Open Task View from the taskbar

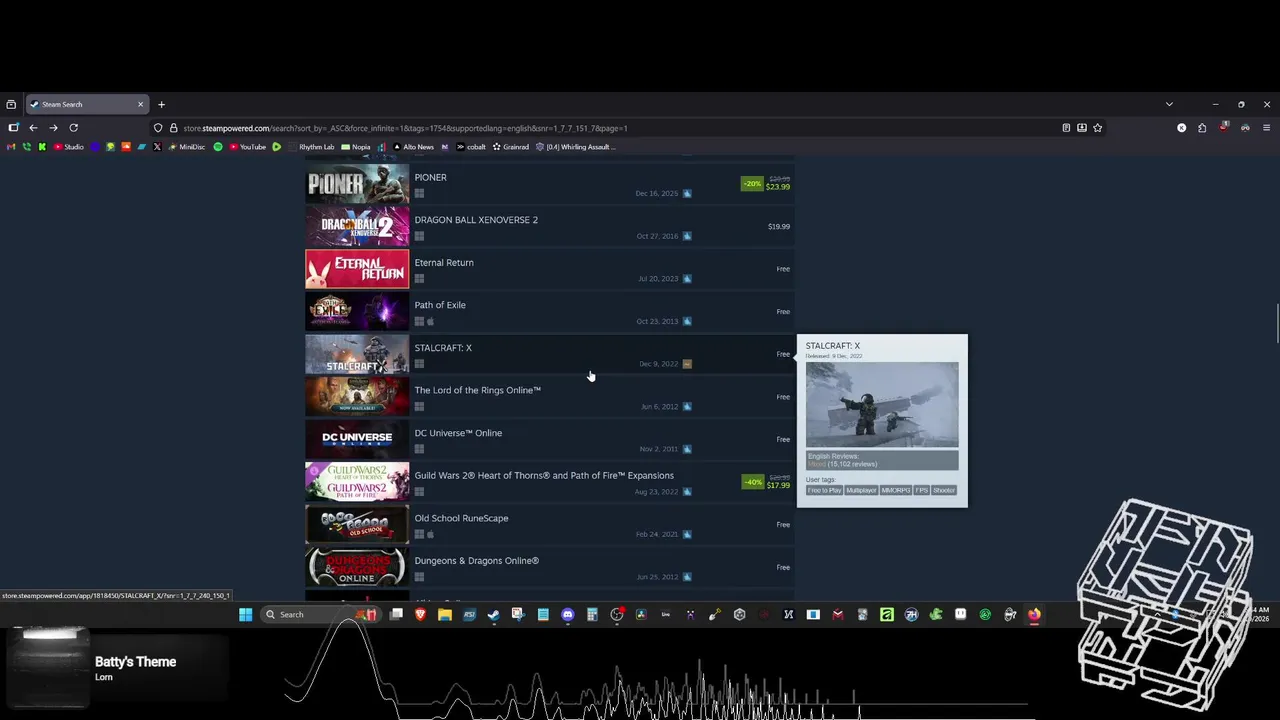[396, 614]
